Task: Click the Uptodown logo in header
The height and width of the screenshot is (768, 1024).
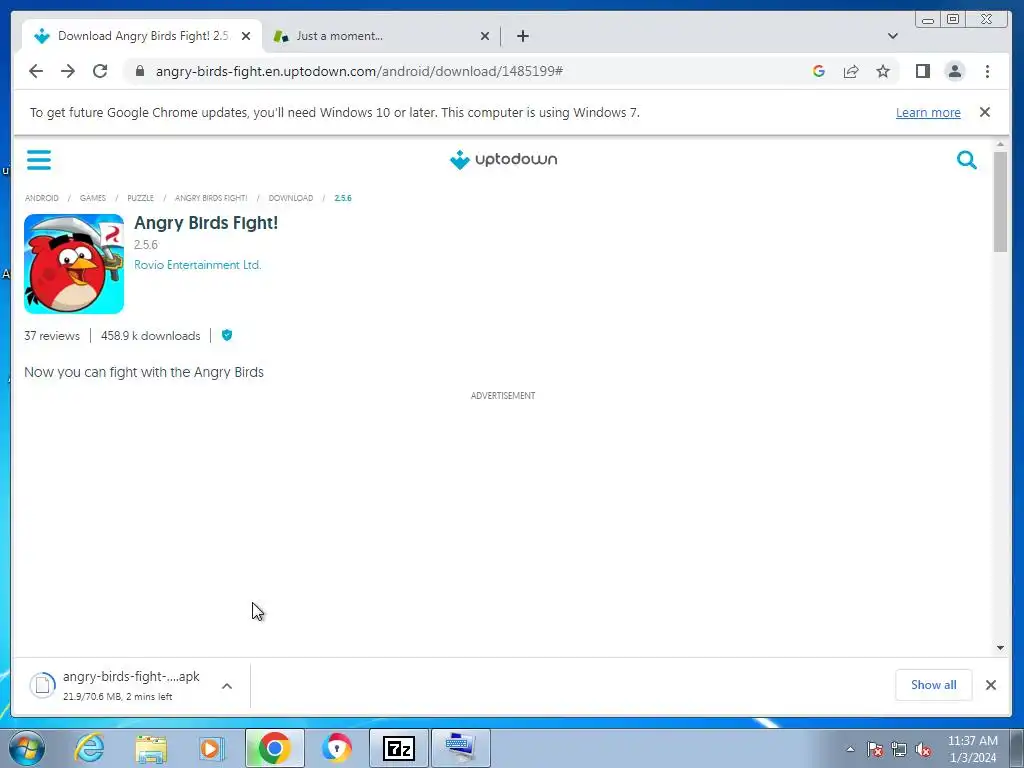Action: [504, 159]
